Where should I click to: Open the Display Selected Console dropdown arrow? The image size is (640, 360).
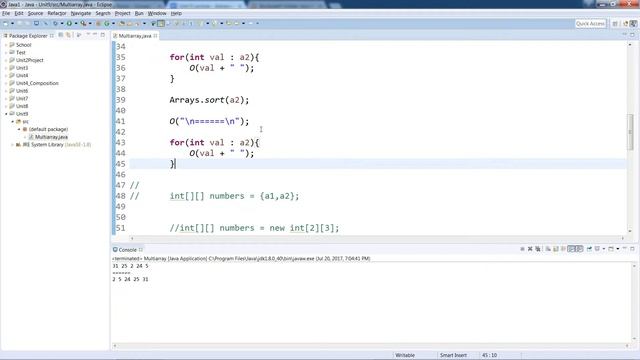[x=604, y=249]
